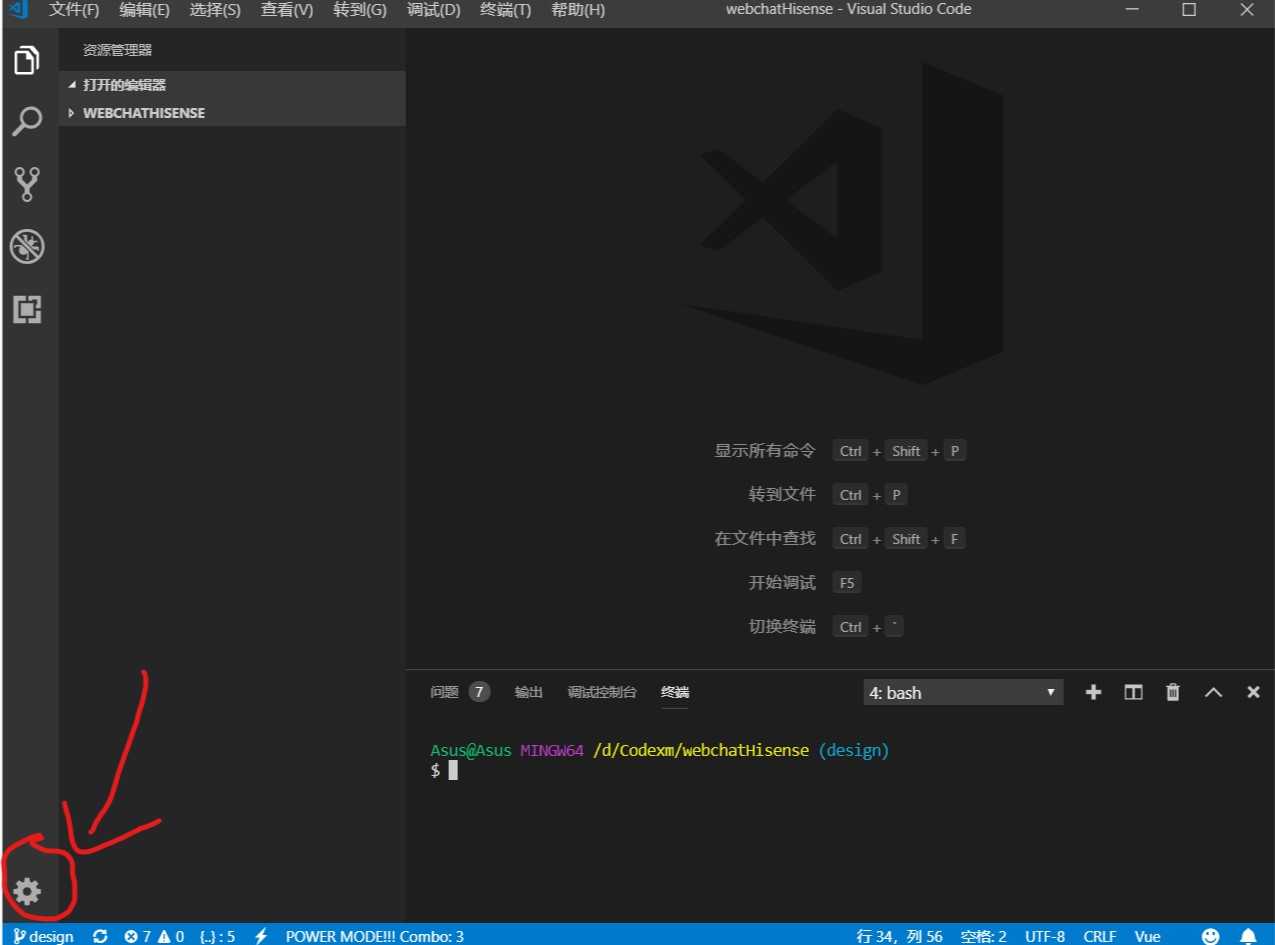Open errors and warnings count in status bar
This screenshot has height=945, width=1275.
154,936
